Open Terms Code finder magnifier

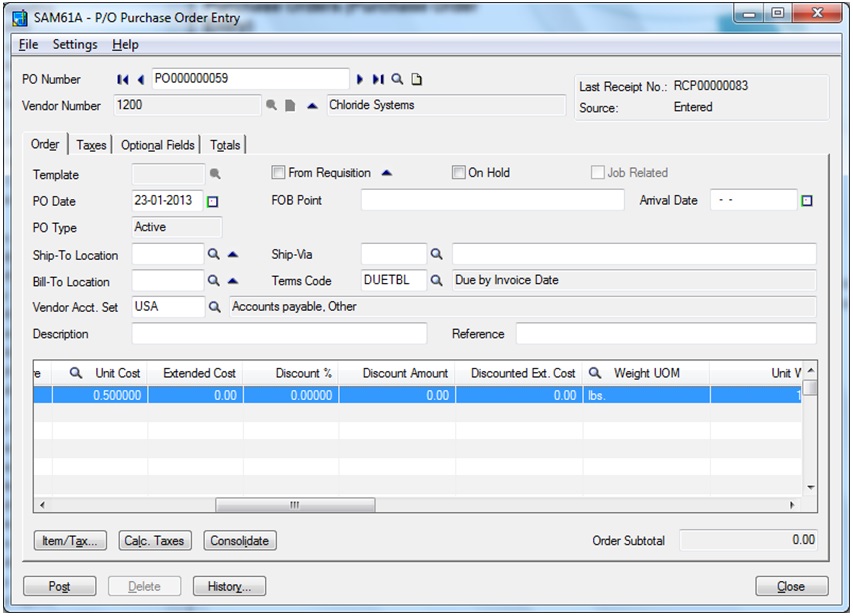tap(436, 280)
